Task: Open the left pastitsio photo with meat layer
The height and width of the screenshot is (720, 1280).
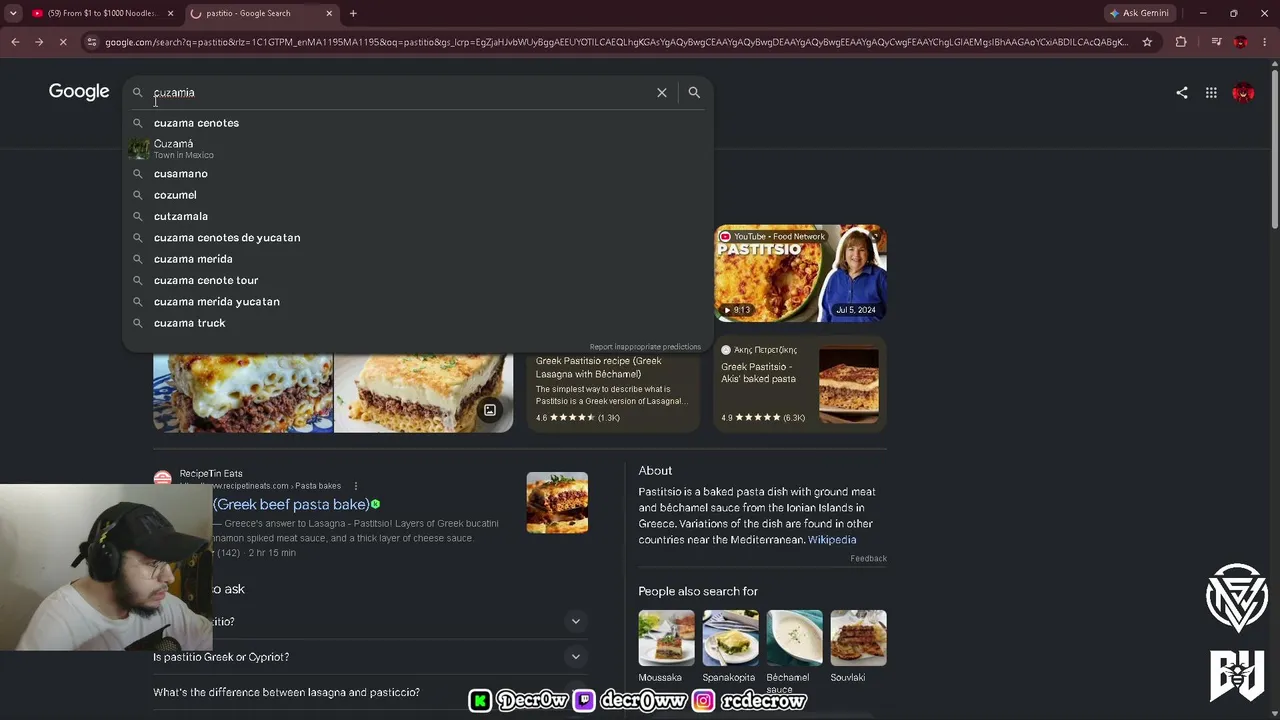Action: [243, 393]
